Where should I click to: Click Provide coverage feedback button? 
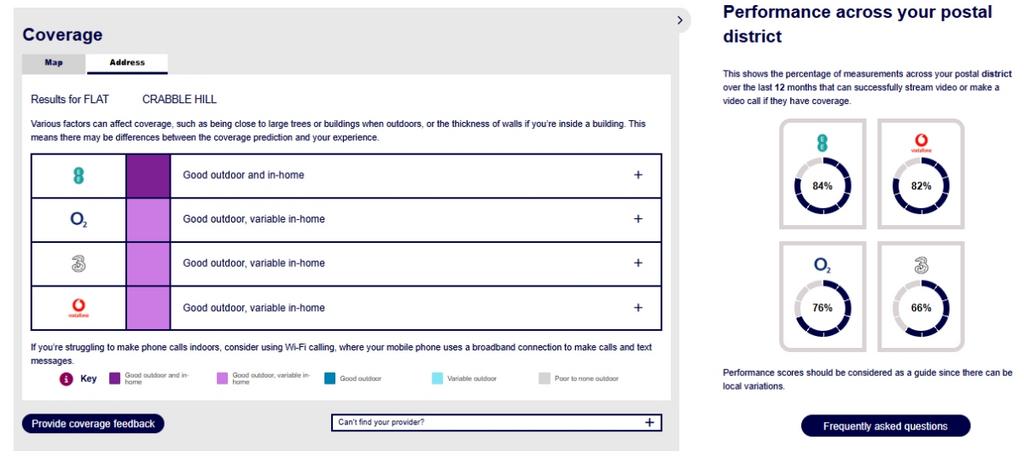pyautogui.click(x=93, y=424)
